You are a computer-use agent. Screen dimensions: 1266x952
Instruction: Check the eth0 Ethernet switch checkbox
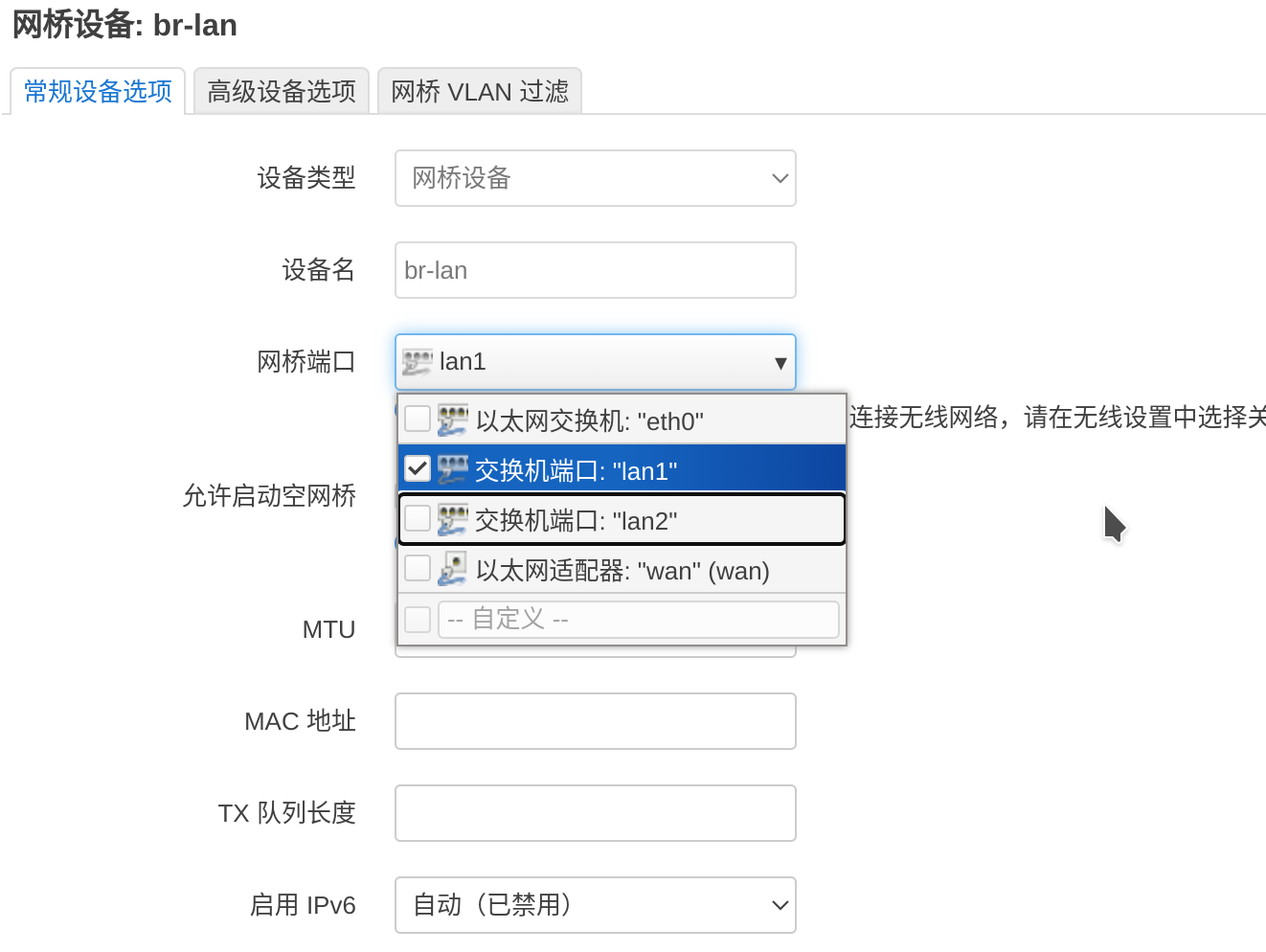(418, 419)
